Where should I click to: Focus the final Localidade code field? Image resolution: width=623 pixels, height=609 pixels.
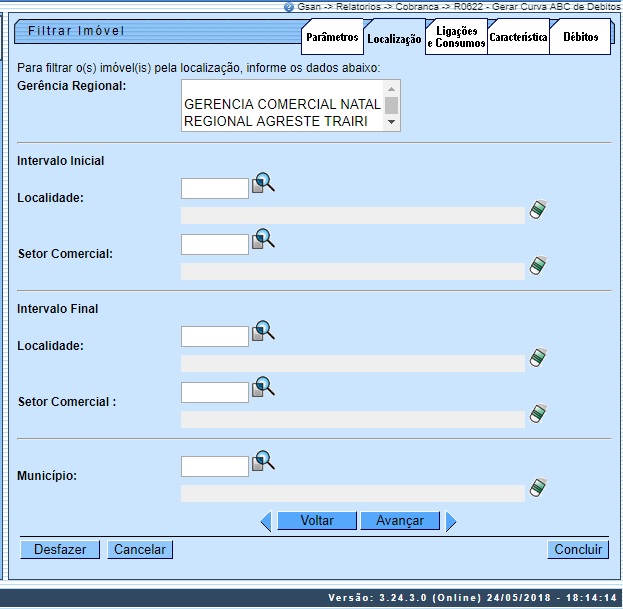215,336
